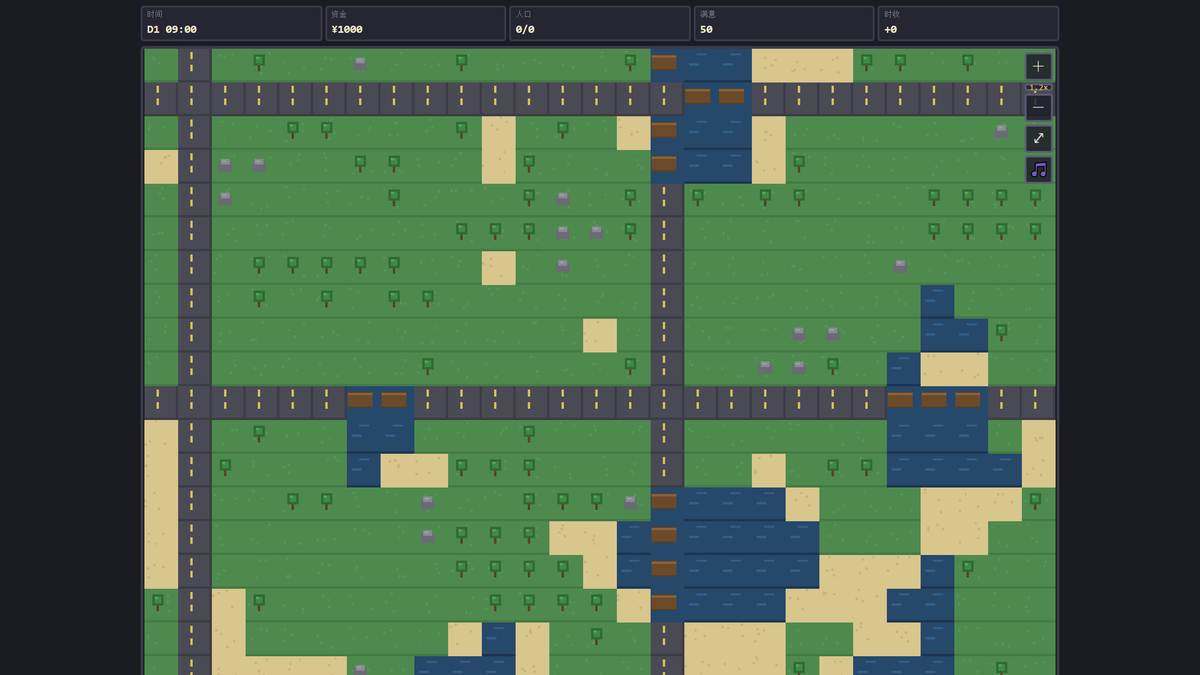Zoom out the map with minus button
Image resolution: width=1200 pixels, height=675 pixels.
(x=1038, y=107)
